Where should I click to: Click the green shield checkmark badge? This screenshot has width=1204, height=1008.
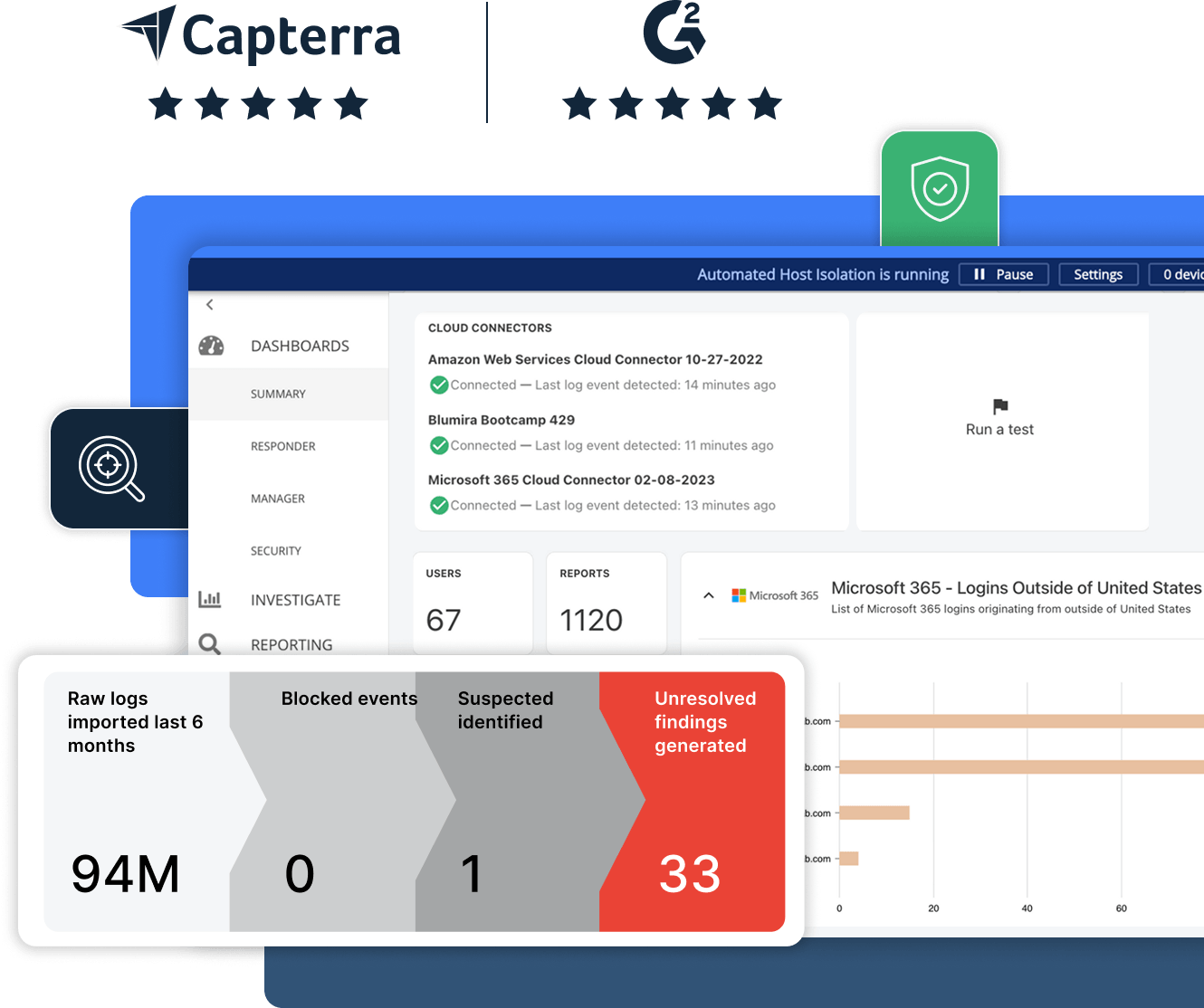939,187
